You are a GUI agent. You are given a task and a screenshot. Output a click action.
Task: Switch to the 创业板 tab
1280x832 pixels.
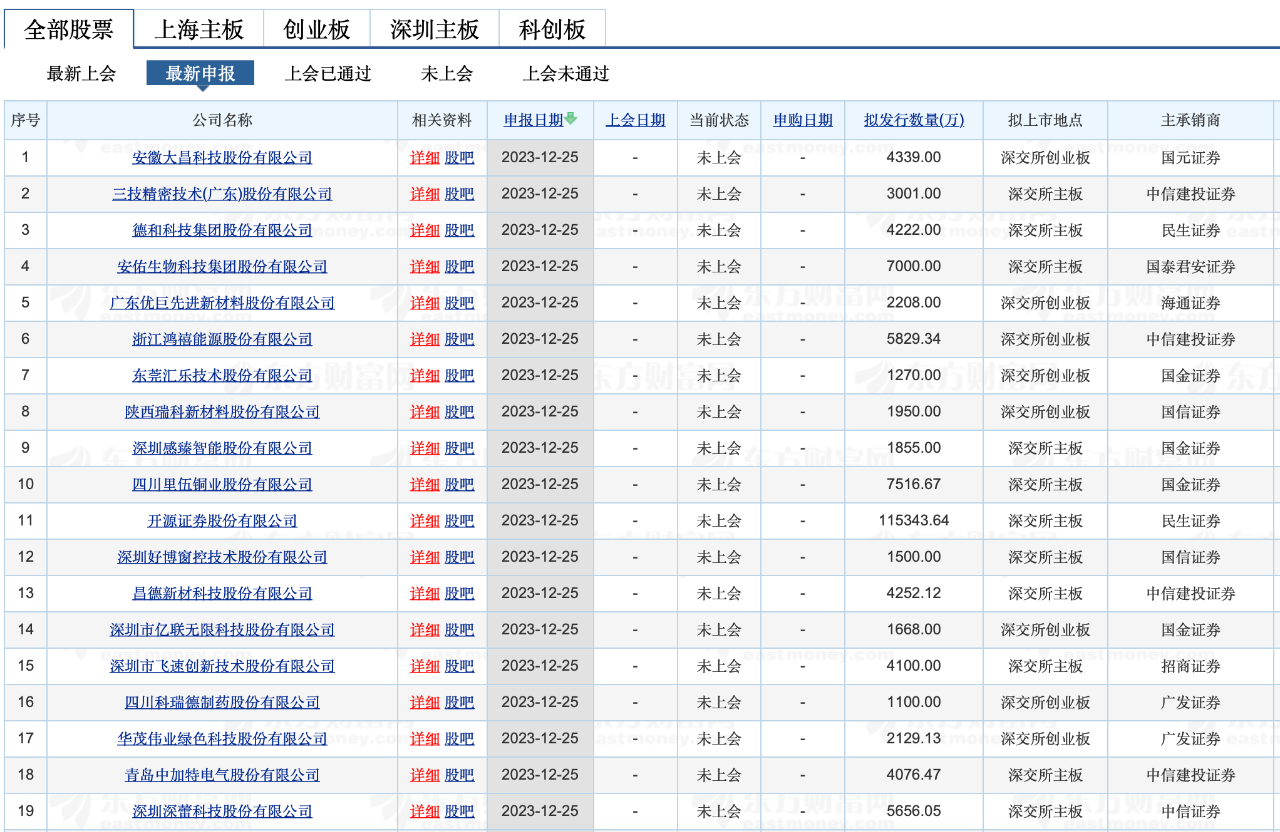(x=317, y=29)
